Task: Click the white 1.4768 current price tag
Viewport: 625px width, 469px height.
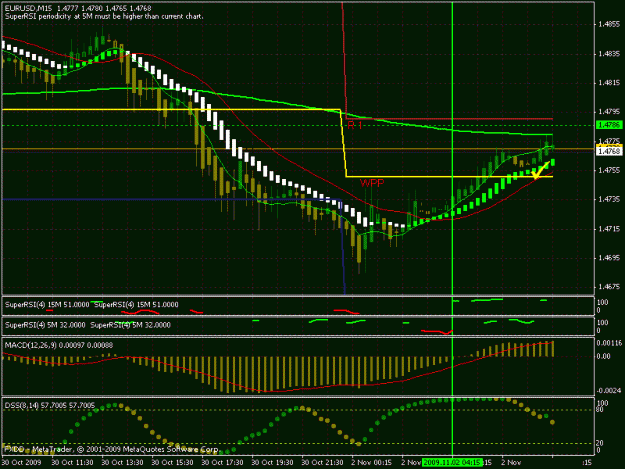Action: (x=609, y=151)
